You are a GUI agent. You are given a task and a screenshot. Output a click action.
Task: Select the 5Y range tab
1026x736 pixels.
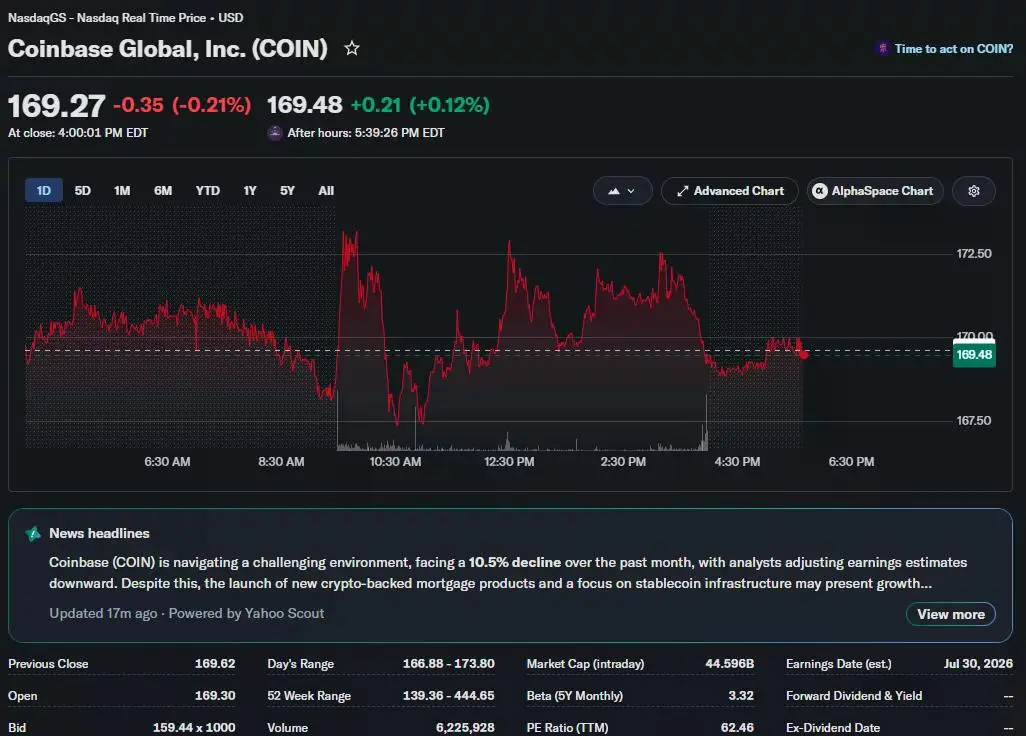pos(287,190)
